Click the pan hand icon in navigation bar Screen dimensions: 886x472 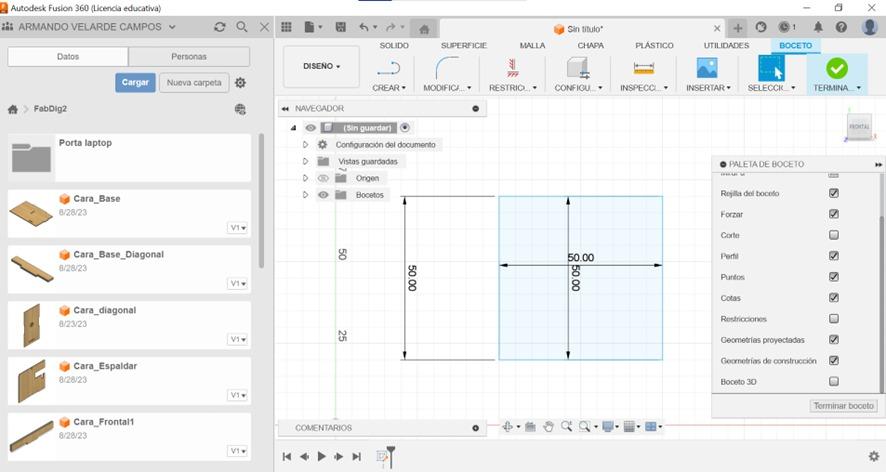(x=548, y=427)
